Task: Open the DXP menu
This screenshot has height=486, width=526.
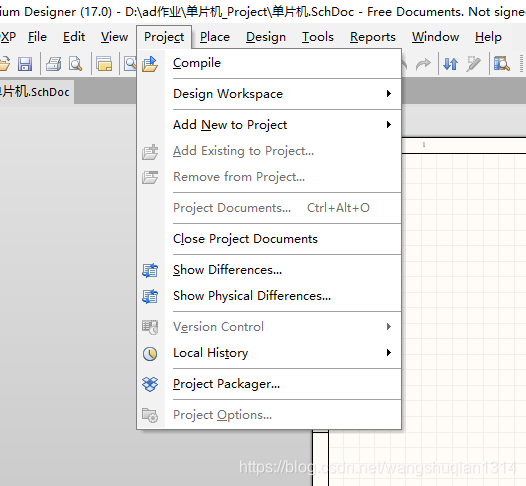Action: coord(7,37)
